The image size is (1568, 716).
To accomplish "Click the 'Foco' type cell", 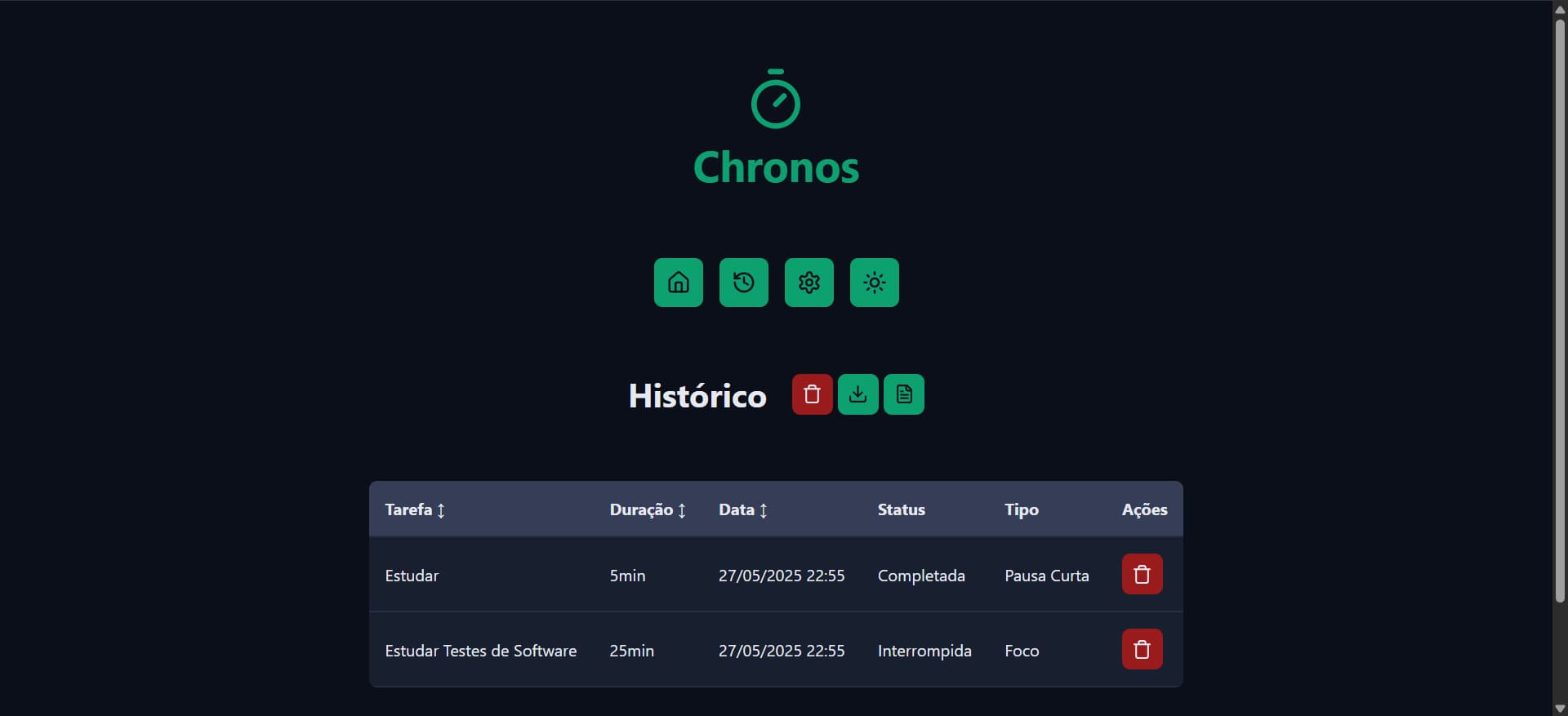I will (x=1022, y=651).
